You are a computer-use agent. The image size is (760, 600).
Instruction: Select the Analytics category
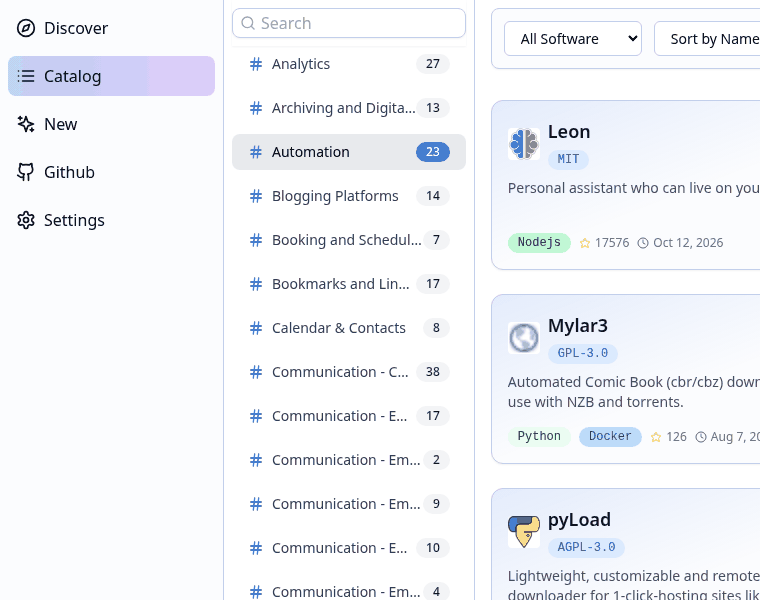pos(348,64)
